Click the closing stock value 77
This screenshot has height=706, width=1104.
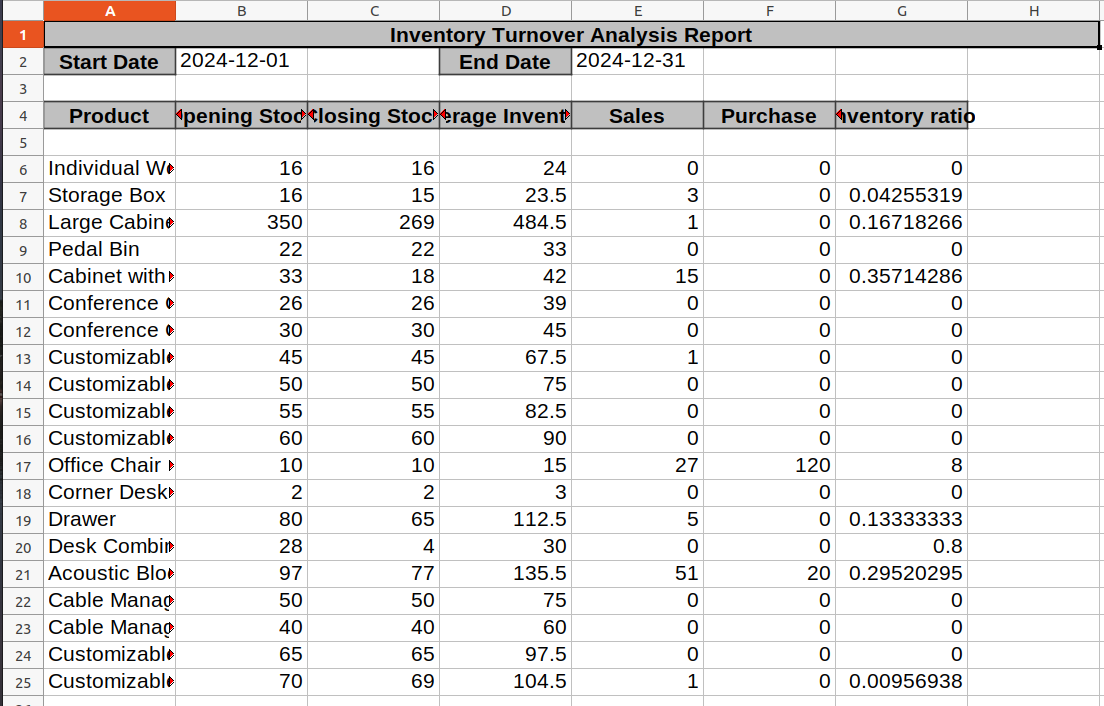pos(373,574)
